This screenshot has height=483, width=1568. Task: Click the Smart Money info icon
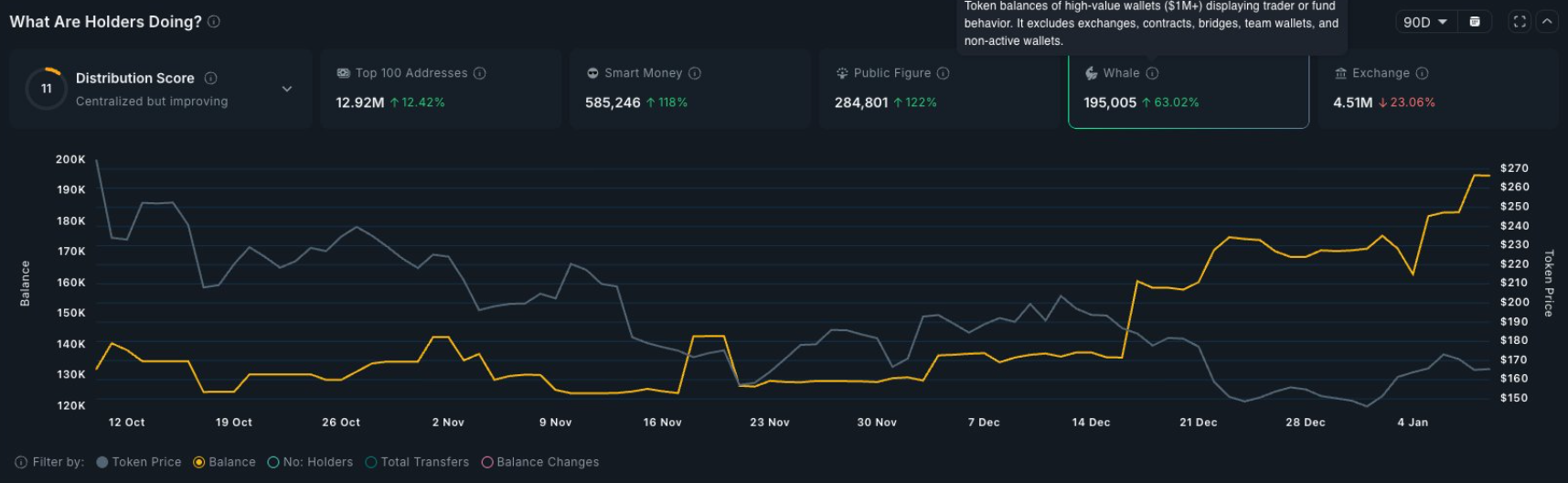point(695,73)
